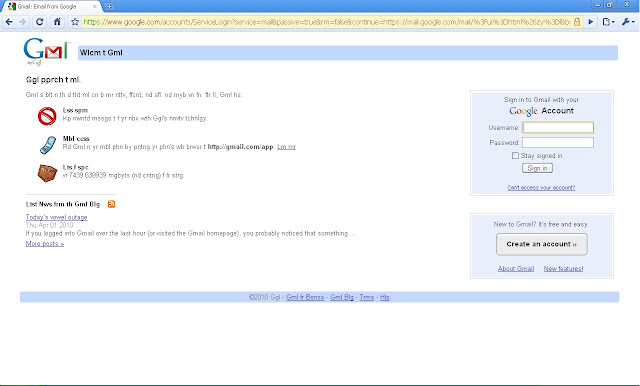Screen dimensions: 640x386
Task: Open the Gml Blg footer link
Action: point(342,297)
